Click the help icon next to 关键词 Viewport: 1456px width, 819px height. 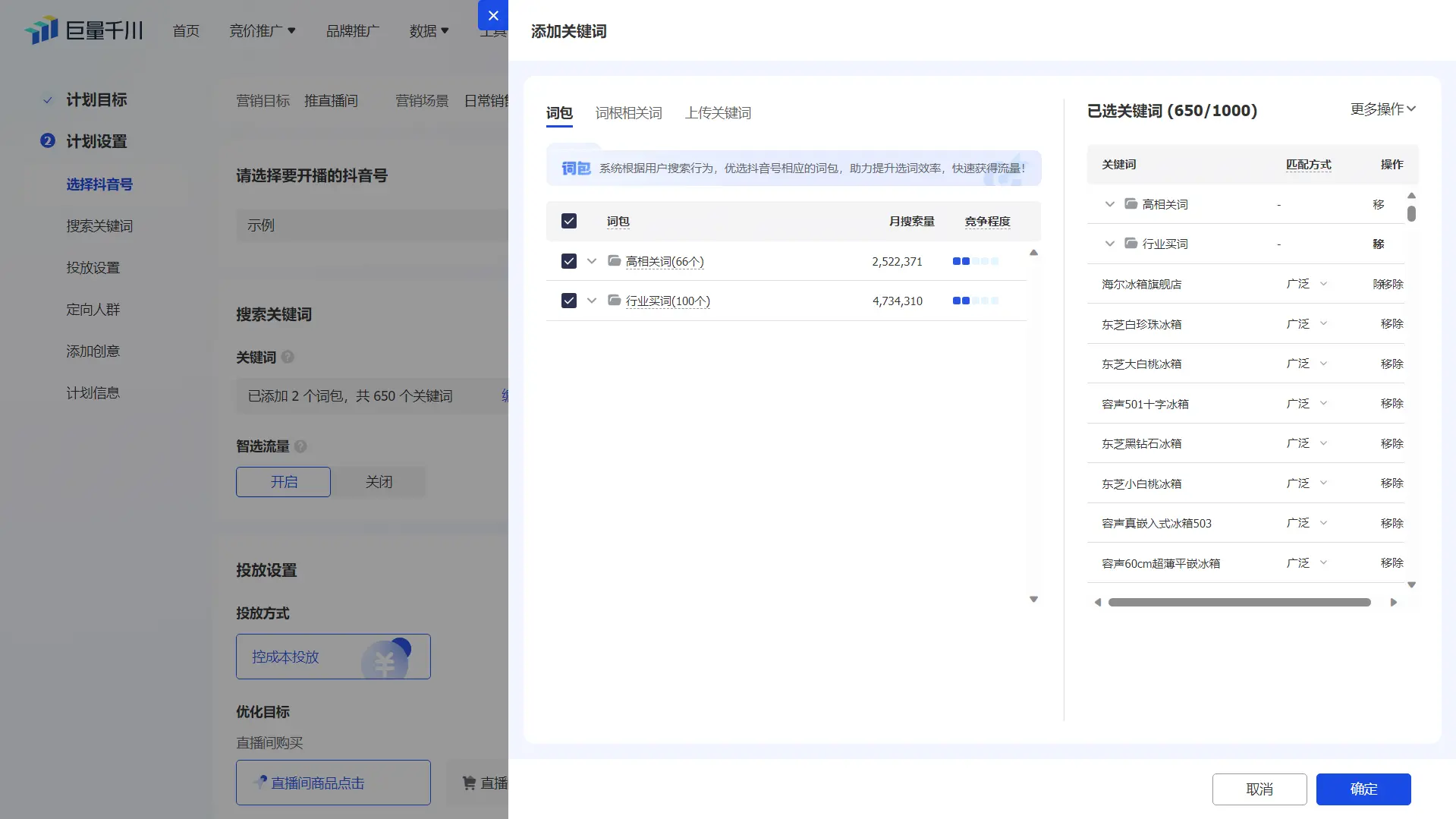point(288,357)
